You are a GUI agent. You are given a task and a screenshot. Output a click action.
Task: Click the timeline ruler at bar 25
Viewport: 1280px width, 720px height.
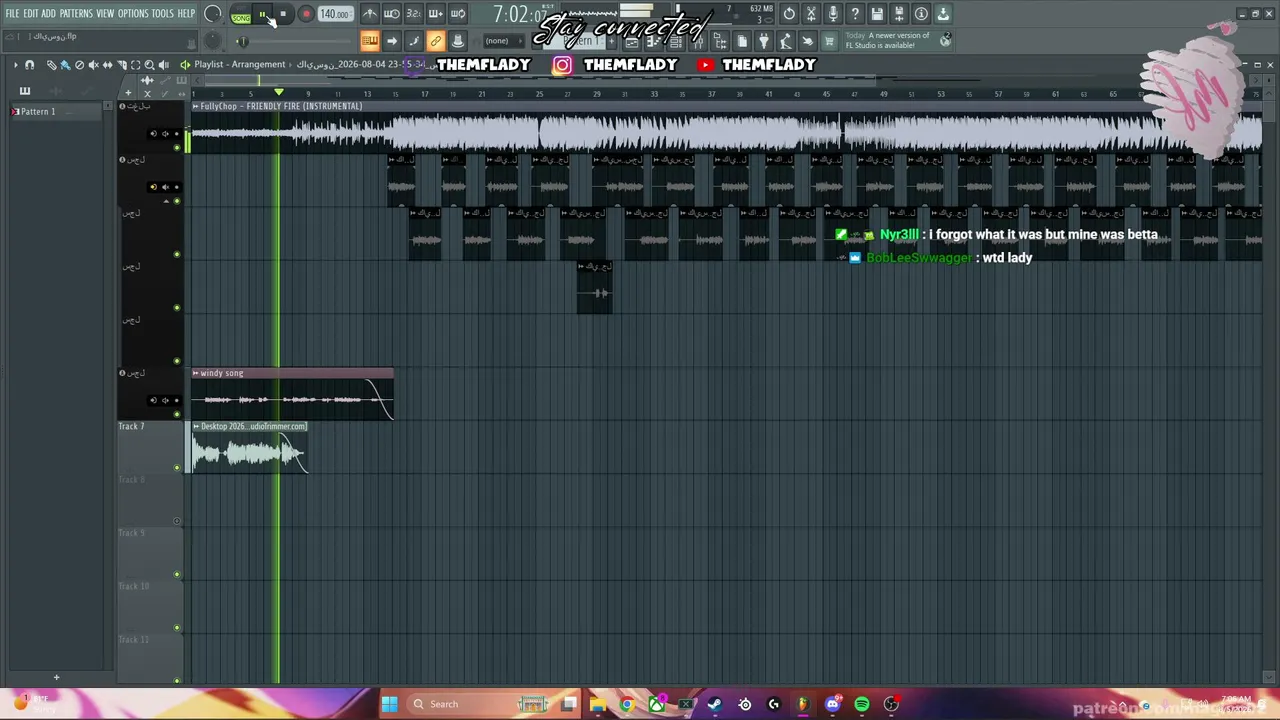click(x=539, y=94)
